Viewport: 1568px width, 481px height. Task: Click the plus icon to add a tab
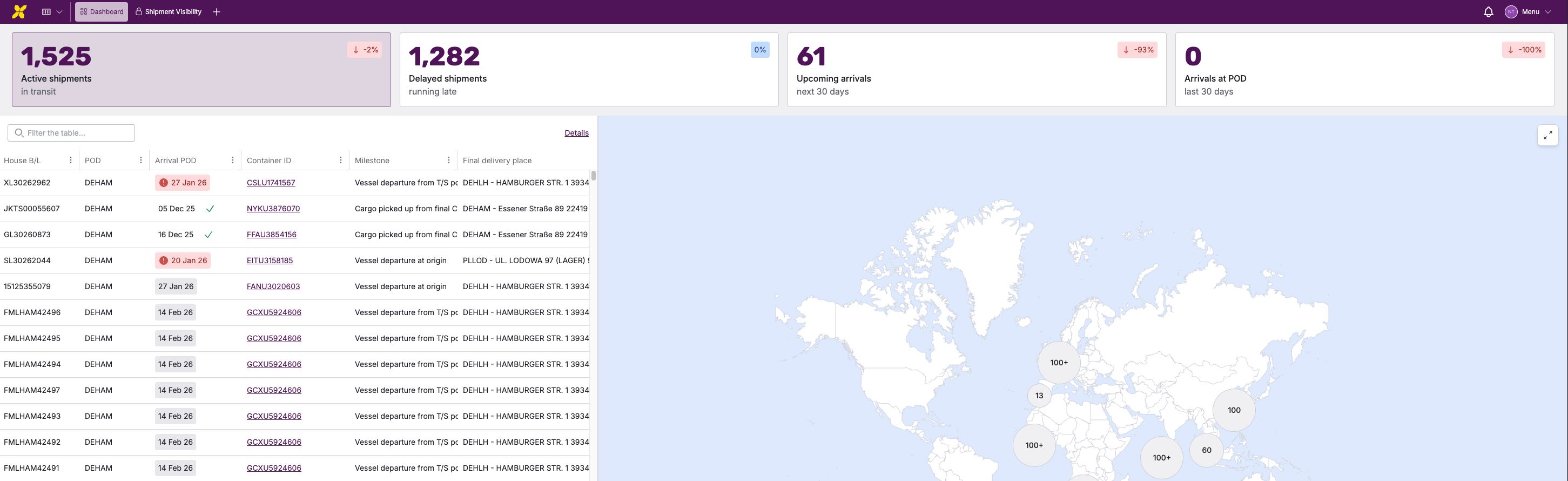tap(217, 11)
